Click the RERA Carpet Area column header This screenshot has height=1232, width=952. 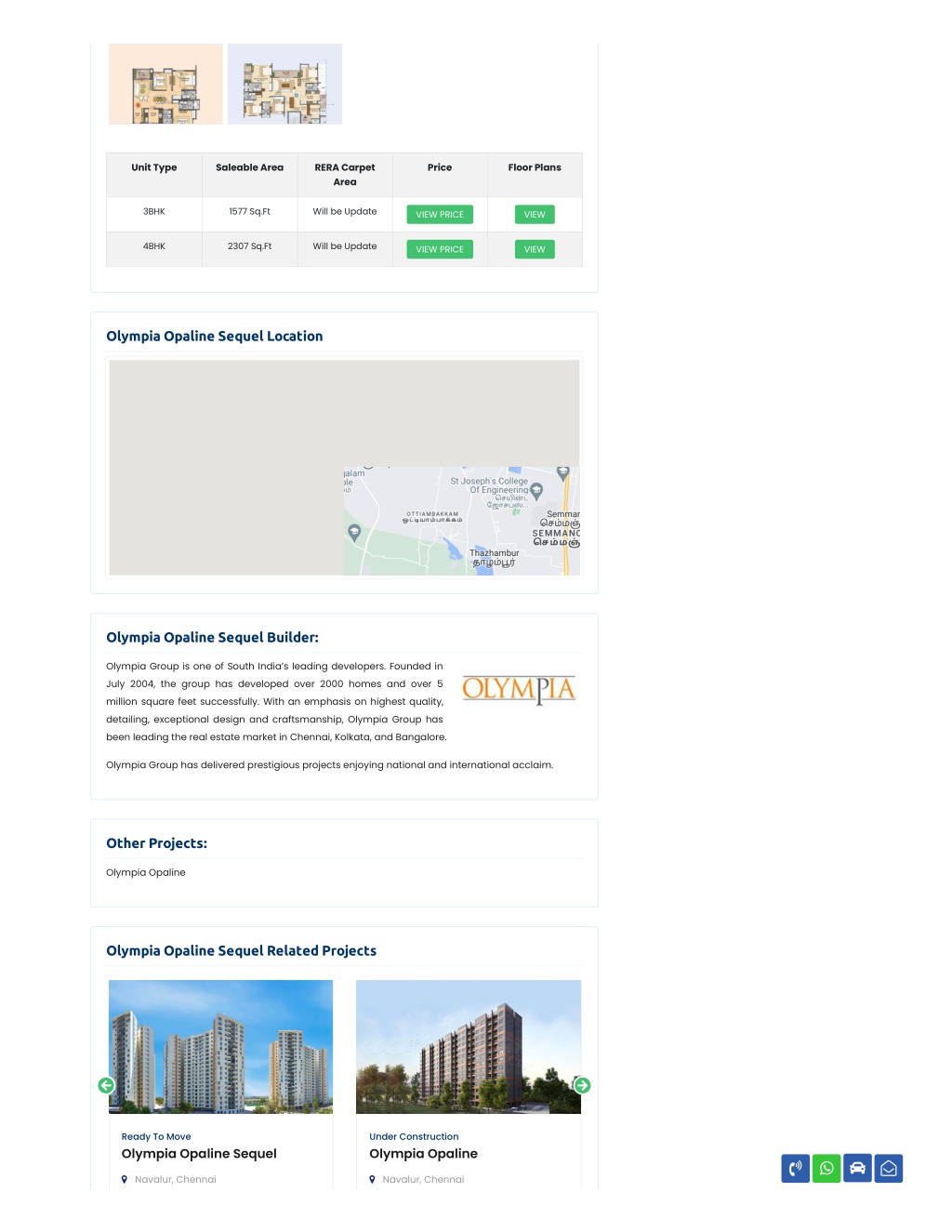[345, 175]
